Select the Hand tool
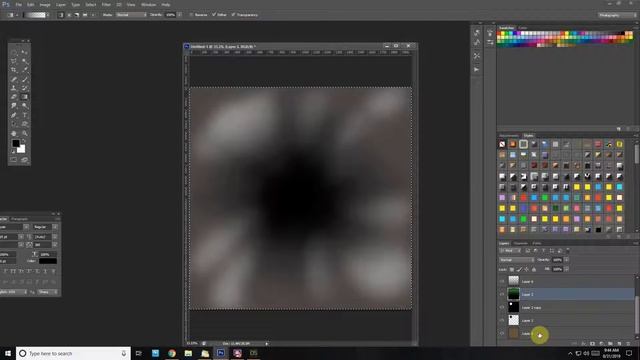 click(14, 133)
